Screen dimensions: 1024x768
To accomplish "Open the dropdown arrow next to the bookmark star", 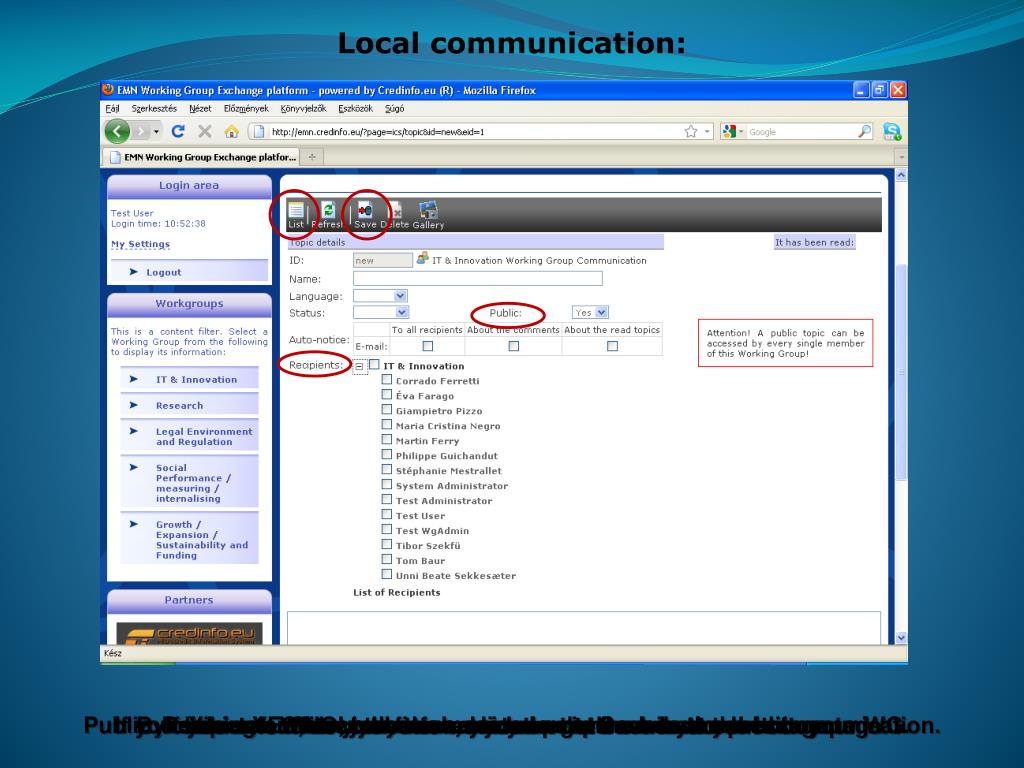I will (x=707, y=132).
